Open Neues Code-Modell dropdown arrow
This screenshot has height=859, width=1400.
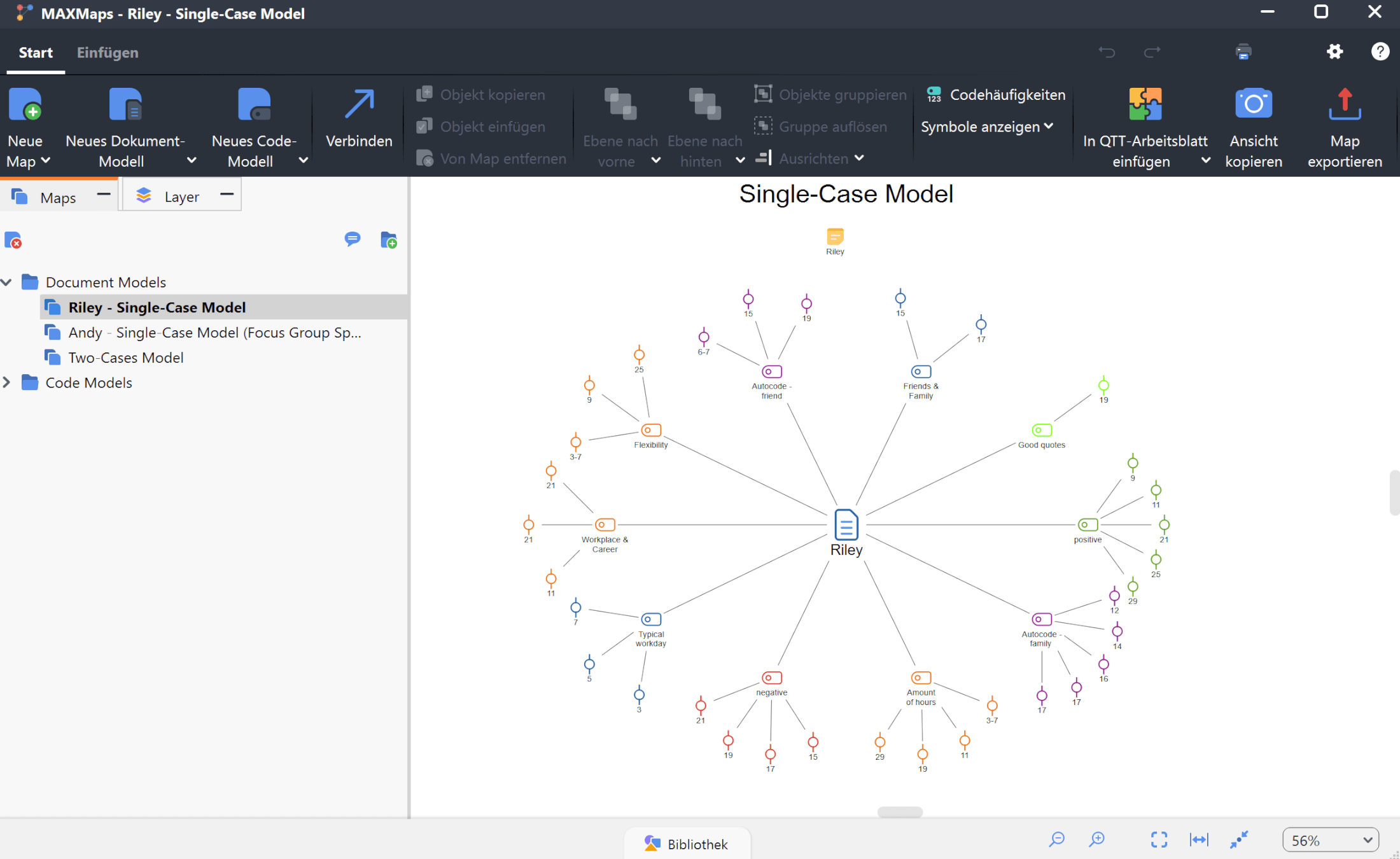coord(304,160)
